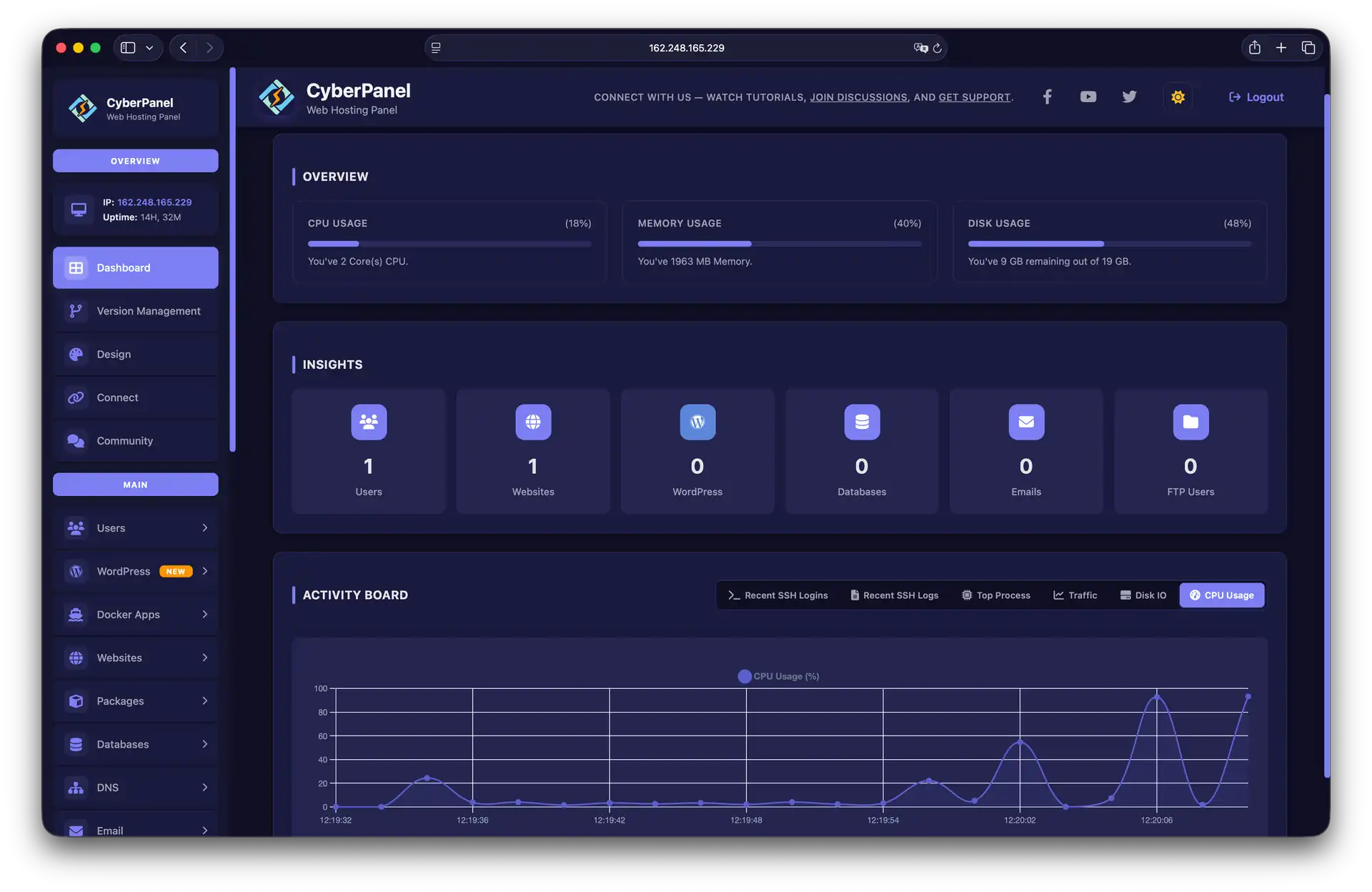The image size is (1372, 892).
Task: Switch Activity Board to Traffic view
Action: tap(1075, 595)
